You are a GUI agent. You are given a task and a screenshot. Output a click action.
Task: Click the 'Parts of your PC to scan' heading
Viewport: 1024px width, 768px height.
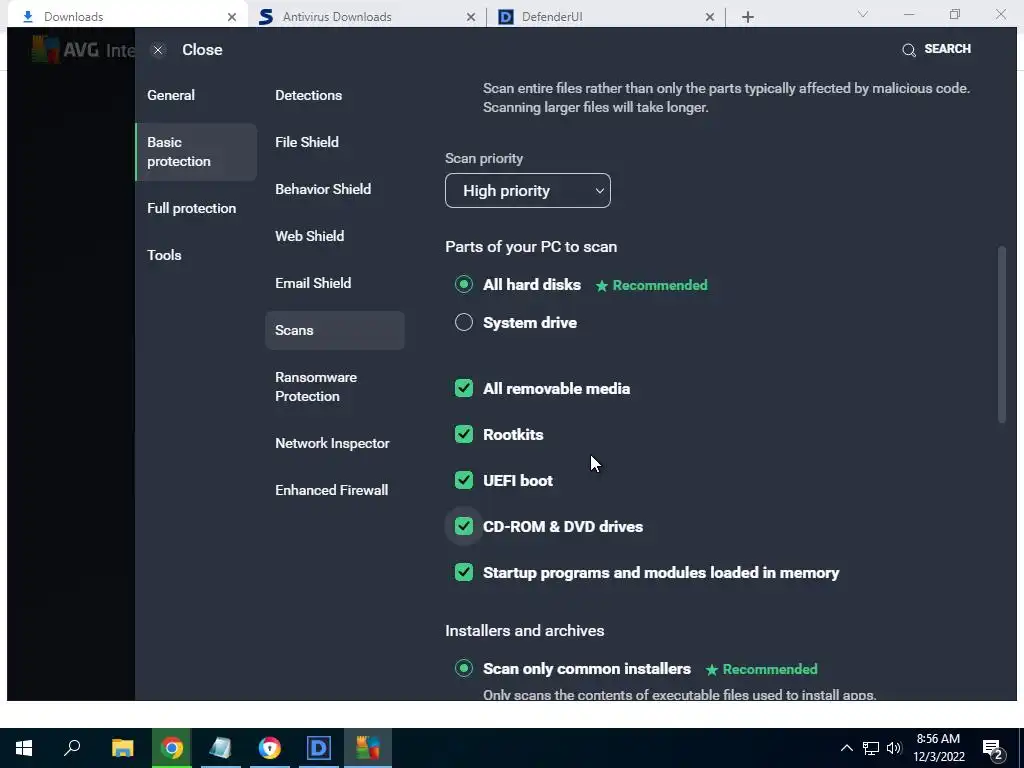(531, 247)
